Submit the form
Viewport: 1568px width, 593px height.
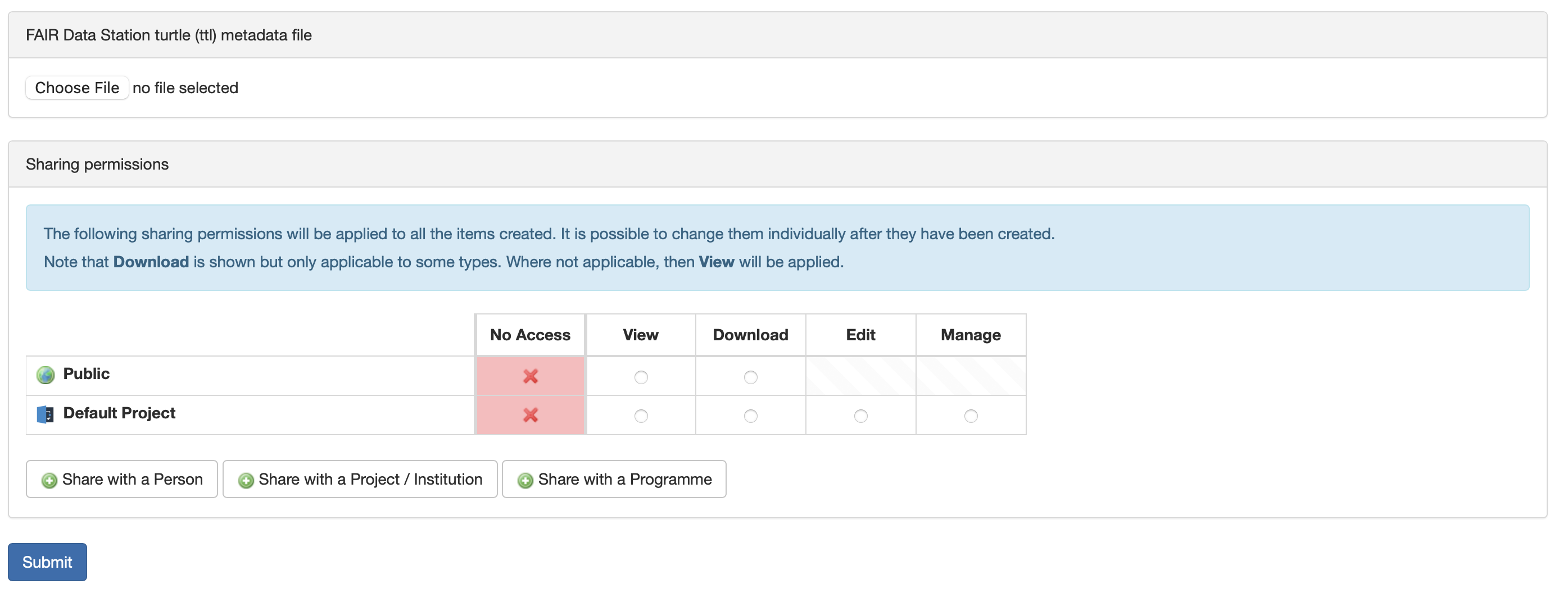pyautogui.click(x=47, y=562)
